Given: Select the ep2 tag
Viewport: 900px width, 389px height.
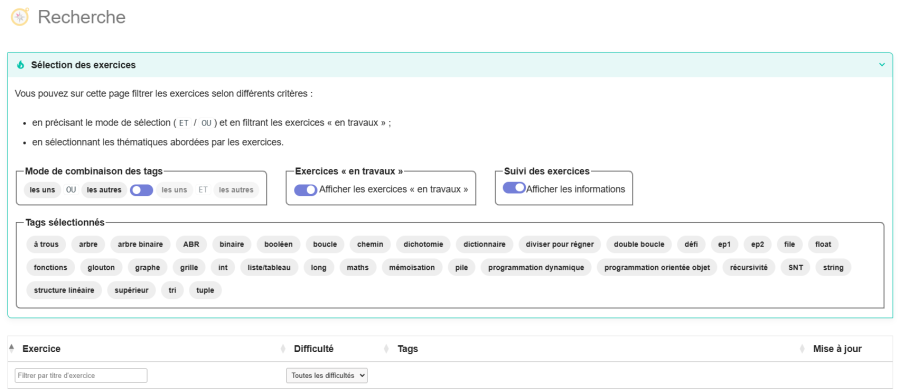Looking at the screenshot, I should point(758,244).
